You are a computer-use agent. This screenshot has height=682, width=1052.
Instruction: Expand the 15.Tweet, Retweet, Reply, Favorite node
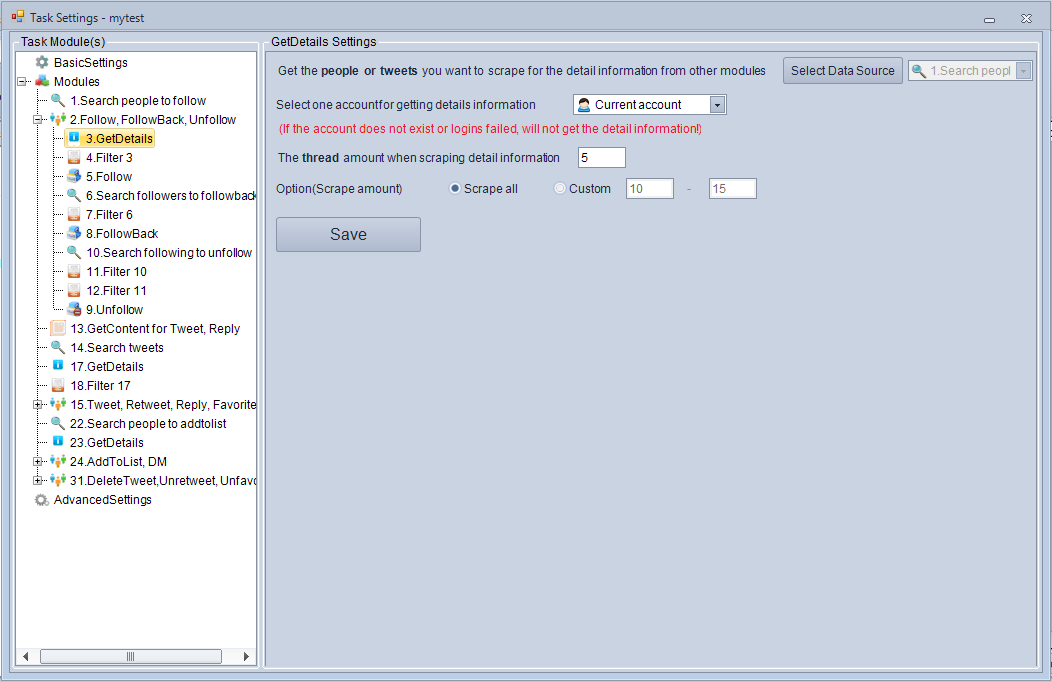[38, 405]
